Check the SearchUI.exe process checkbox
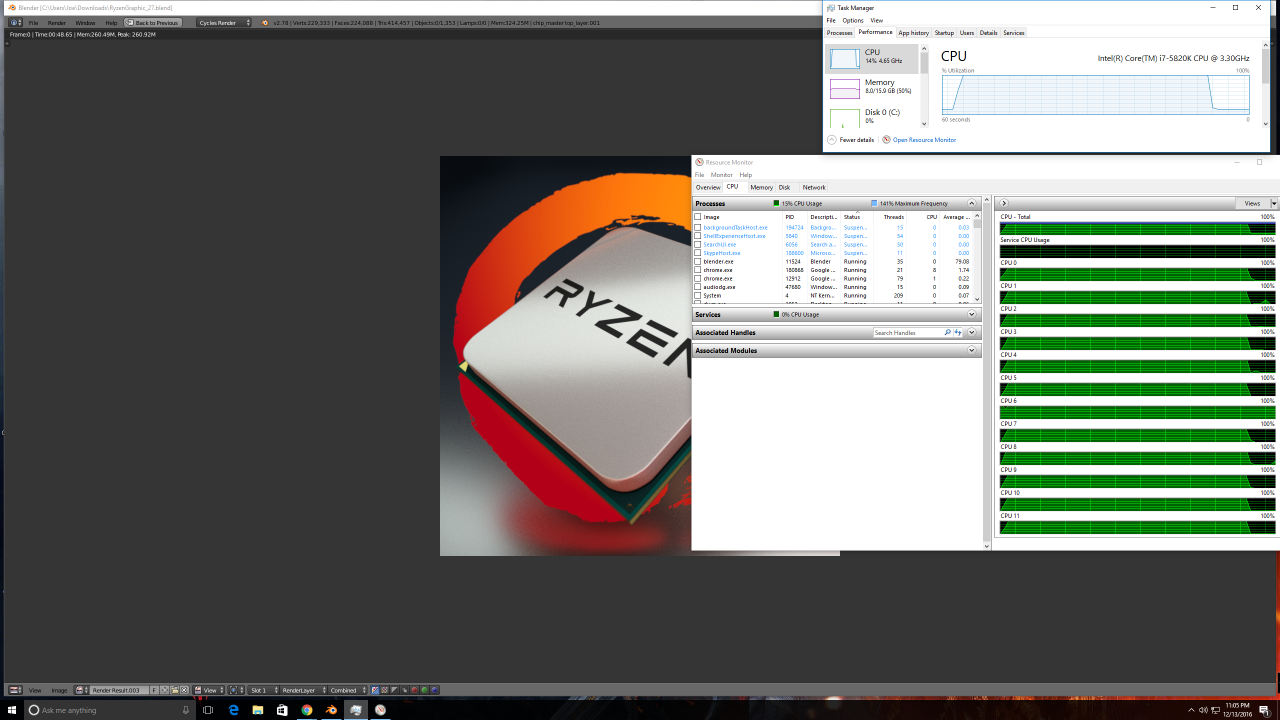The height and width of the screenshot is (720, 1280). click(x=698, y=245)
